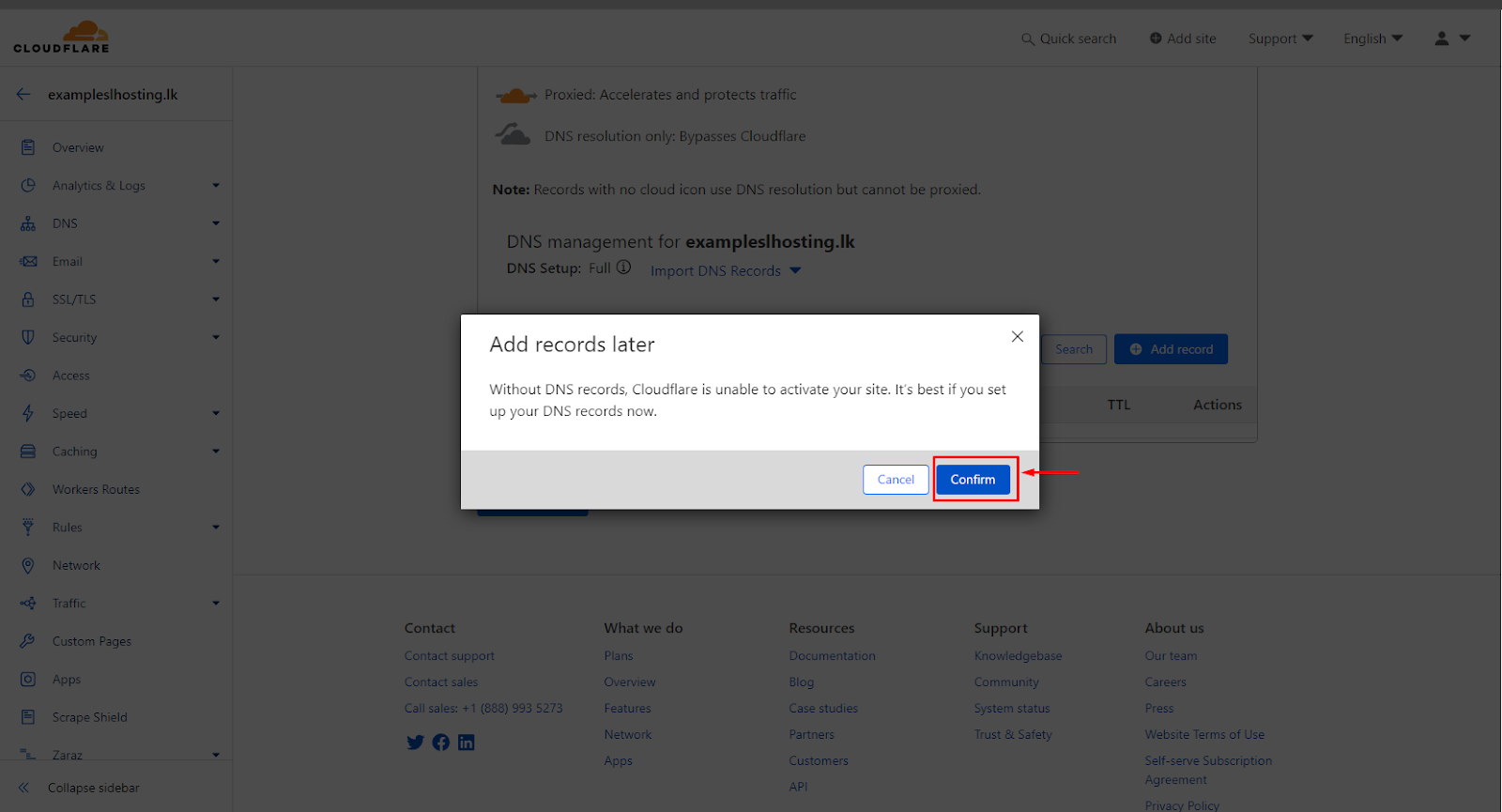The image size is (1502, 812).
Task: Select Scrape Shield in the sidebar
Action: point(90,717)
